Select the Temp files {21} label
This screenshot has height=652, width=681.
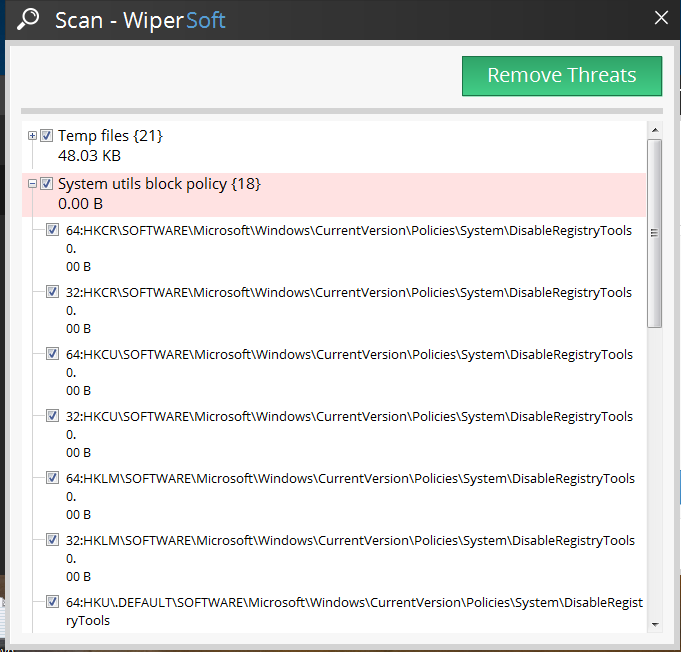click(x=110, y=136)
